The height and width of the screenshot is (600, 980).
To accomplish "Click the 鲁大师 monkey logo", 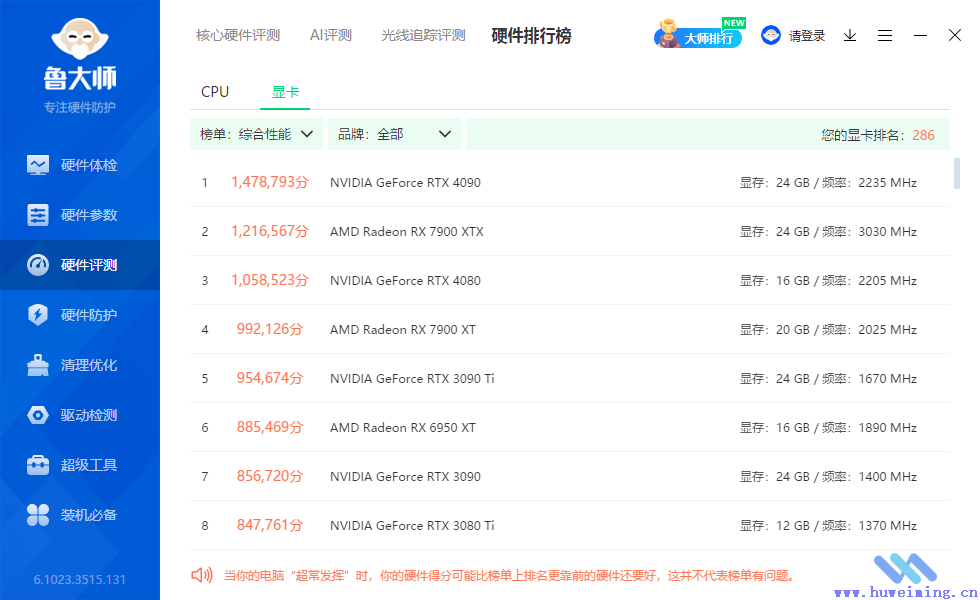I will pos(80,39).
